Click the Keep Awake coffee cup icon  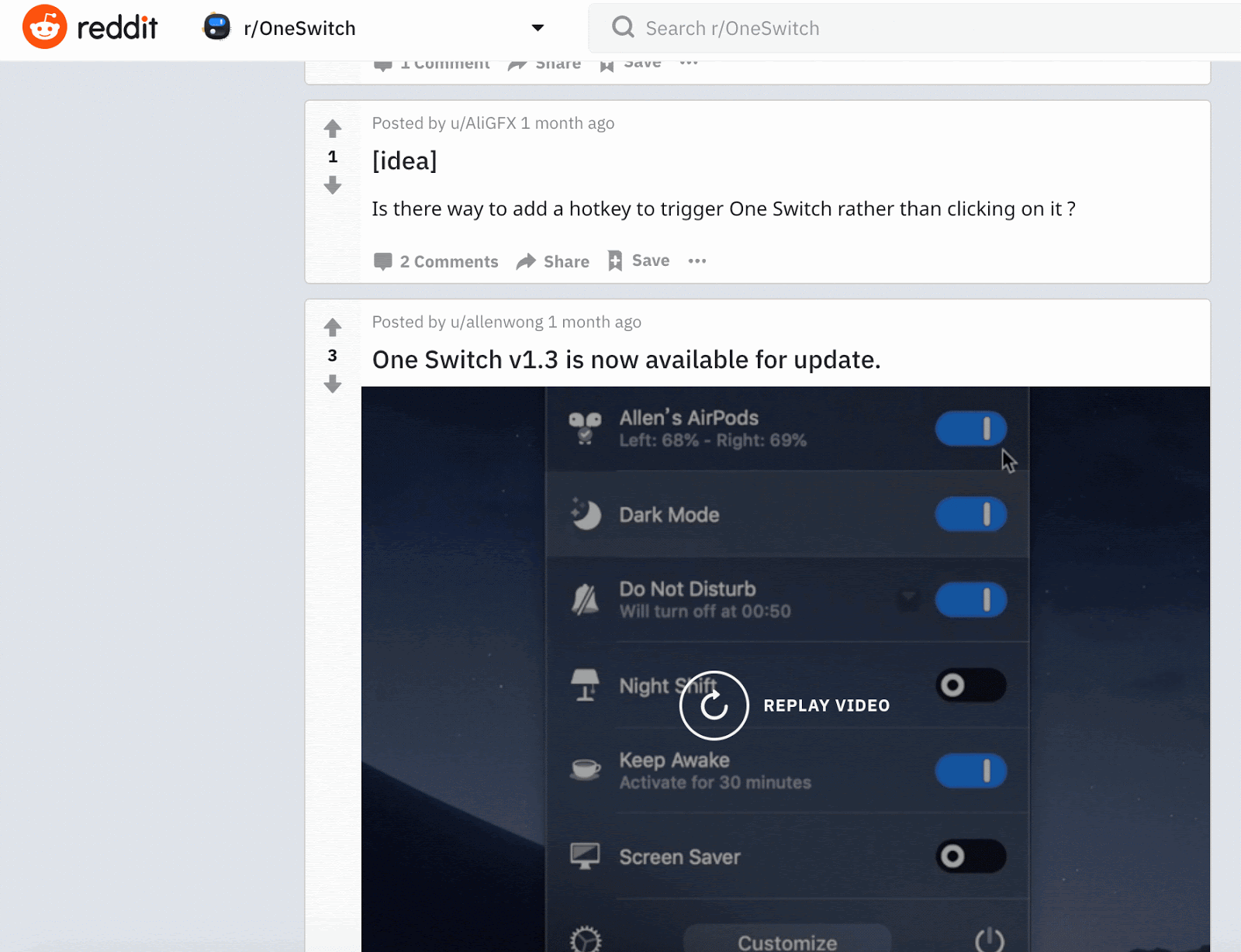[x=586, y=769]
